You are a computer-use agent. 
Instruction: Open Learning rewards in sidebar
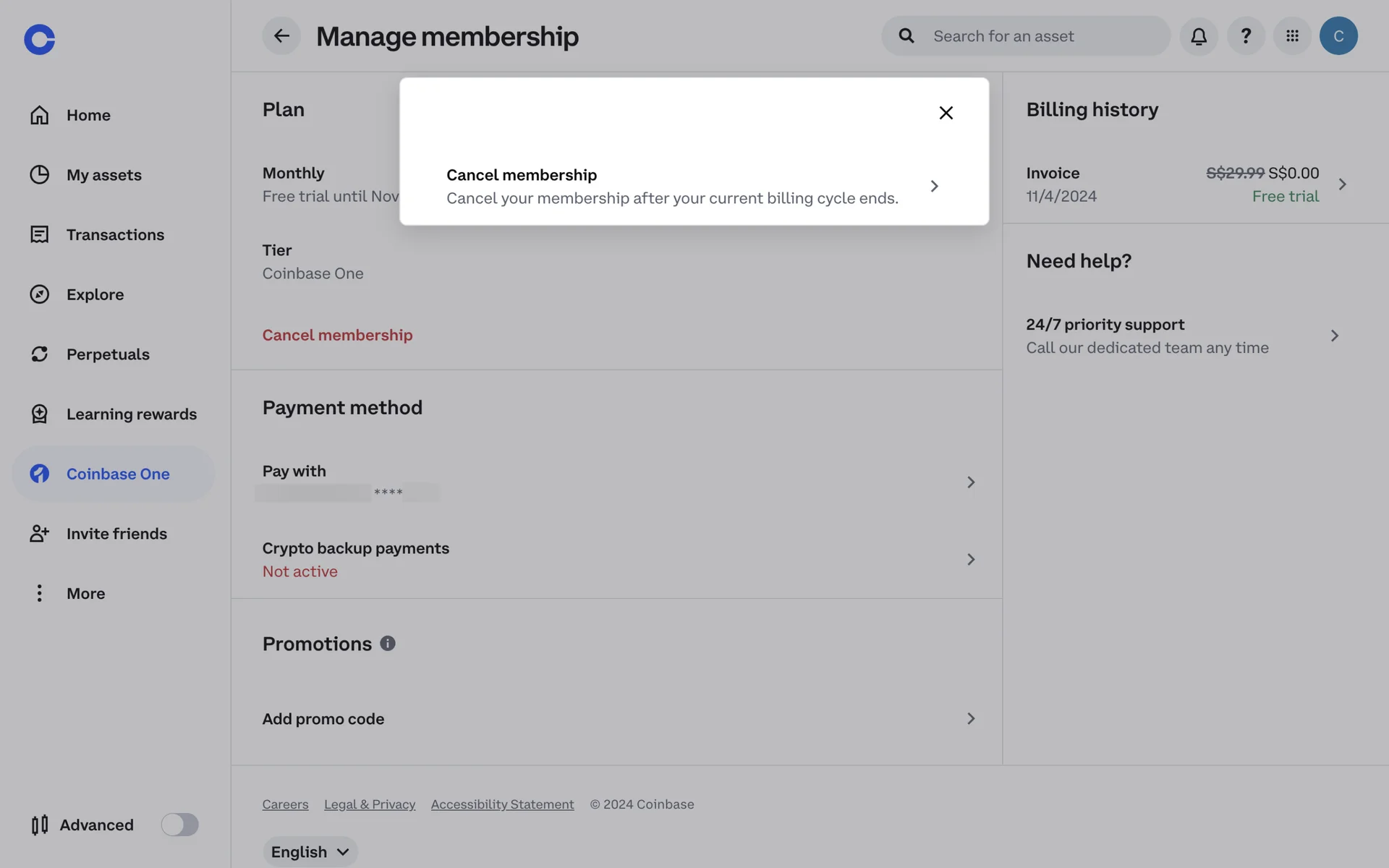pos(131,414)
